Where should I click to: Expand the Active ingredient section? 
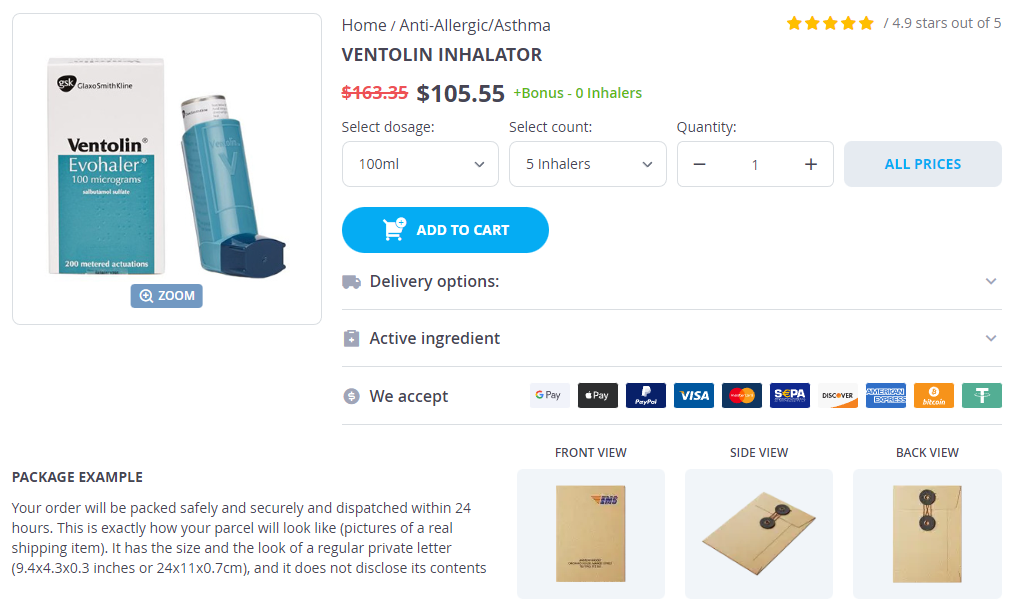[x=671, y=338]
